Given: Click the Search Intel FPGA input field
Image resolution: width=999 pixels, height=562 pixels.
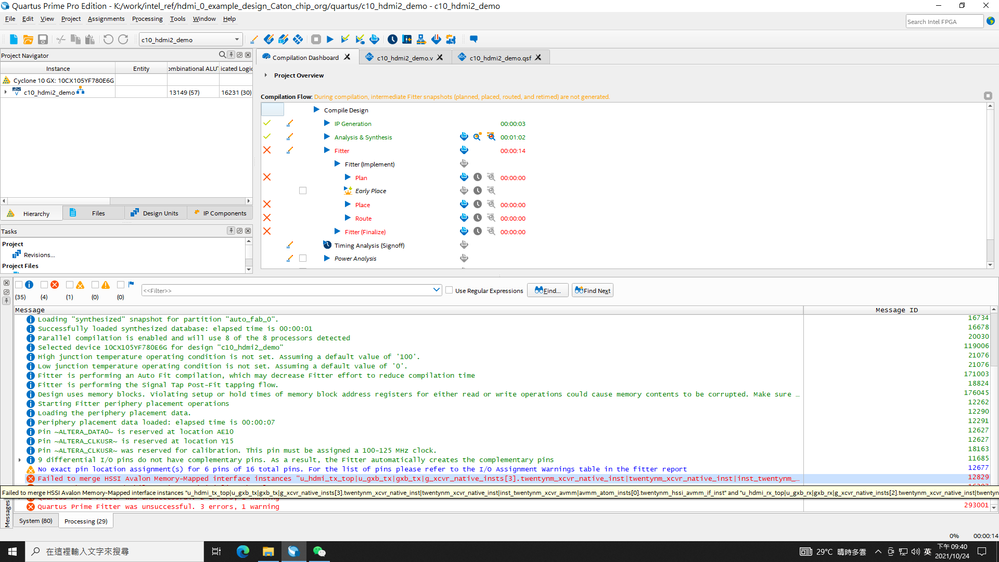Looking at the screenshot, I should pos(943,21).
